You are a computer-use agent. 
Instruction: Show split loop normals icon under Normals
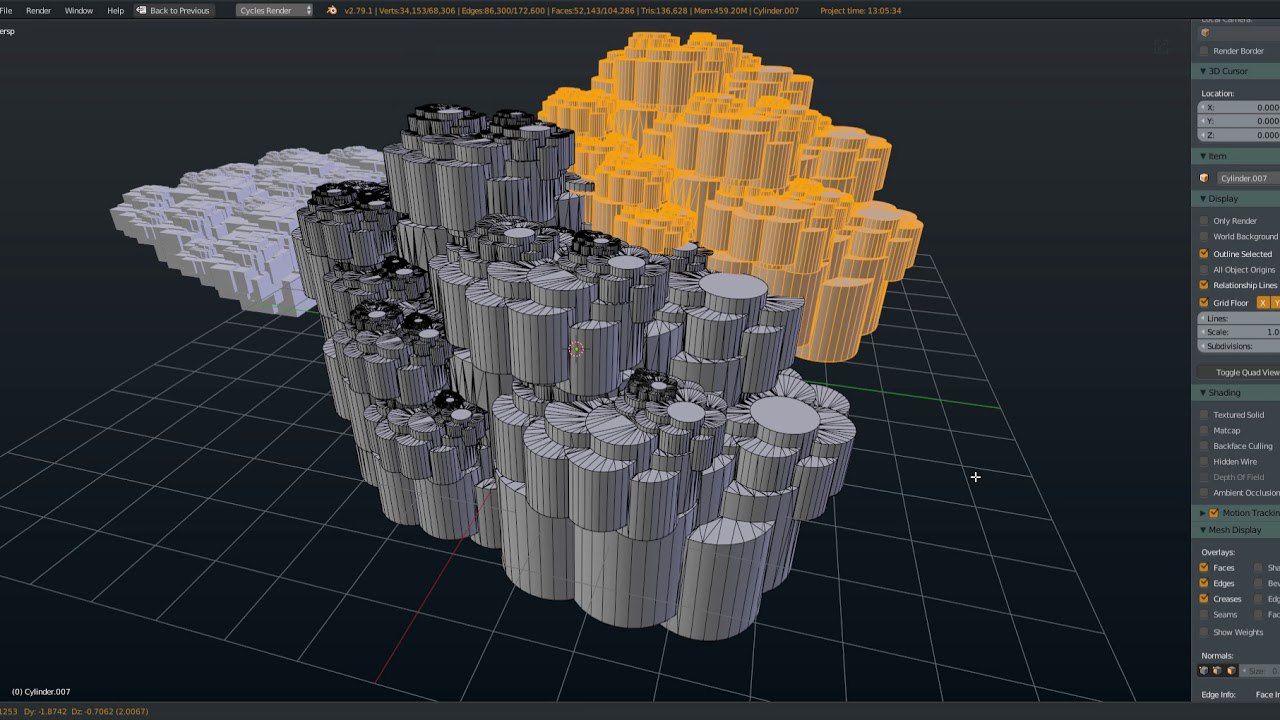tap(1217, 671)
